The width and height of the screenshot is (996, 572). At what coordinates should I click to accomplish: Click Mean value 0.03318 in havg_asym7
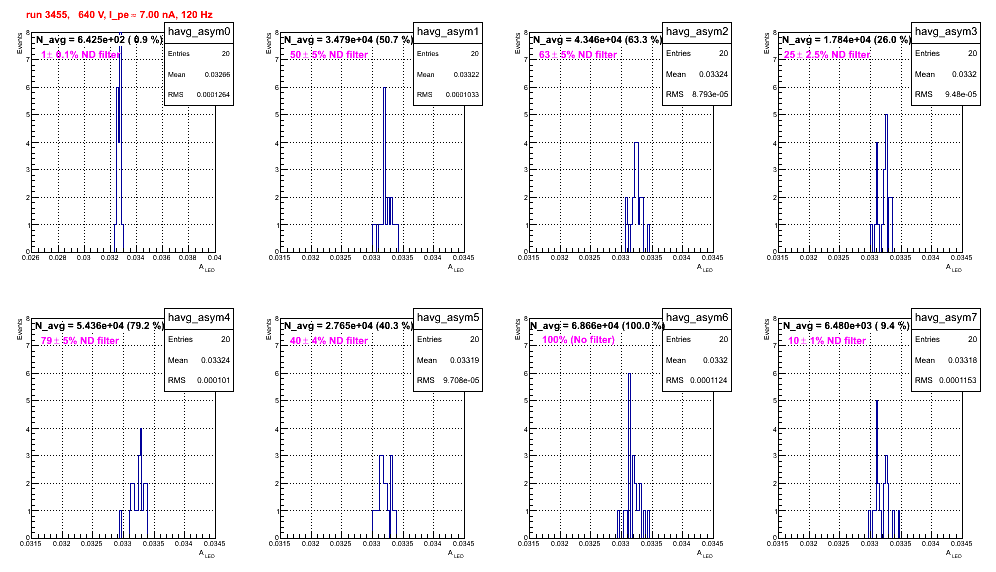964,360
